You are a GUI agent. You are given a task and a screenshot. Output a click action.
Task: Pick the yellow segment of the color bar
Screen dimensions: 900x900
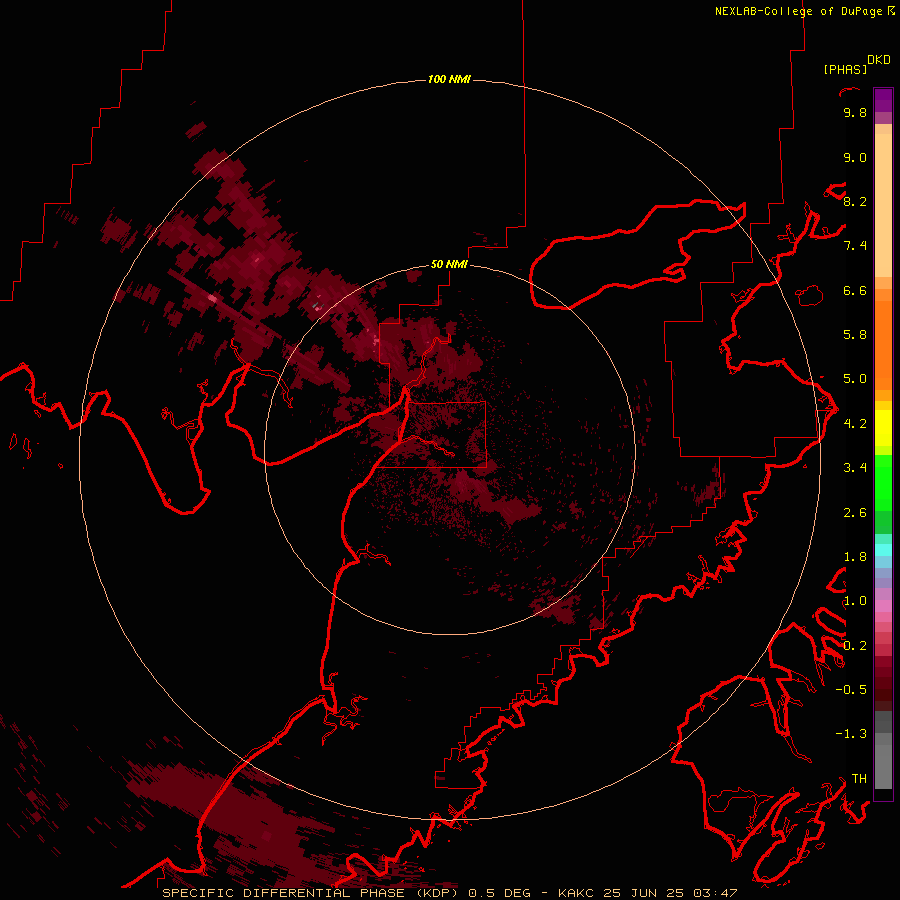pyautogui.click(x=883, y=428)
